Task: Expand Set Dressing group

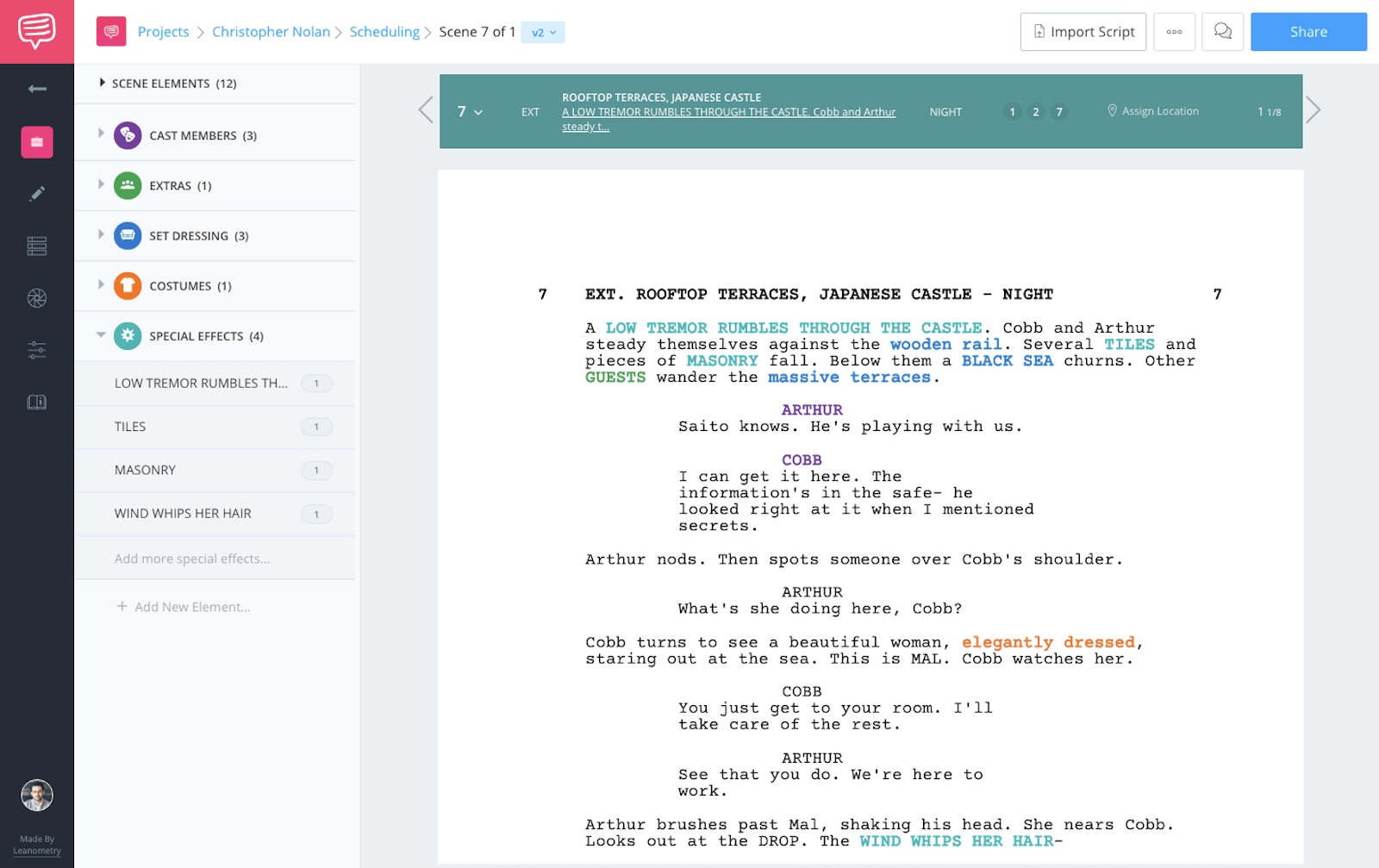Action: point(101,234)
